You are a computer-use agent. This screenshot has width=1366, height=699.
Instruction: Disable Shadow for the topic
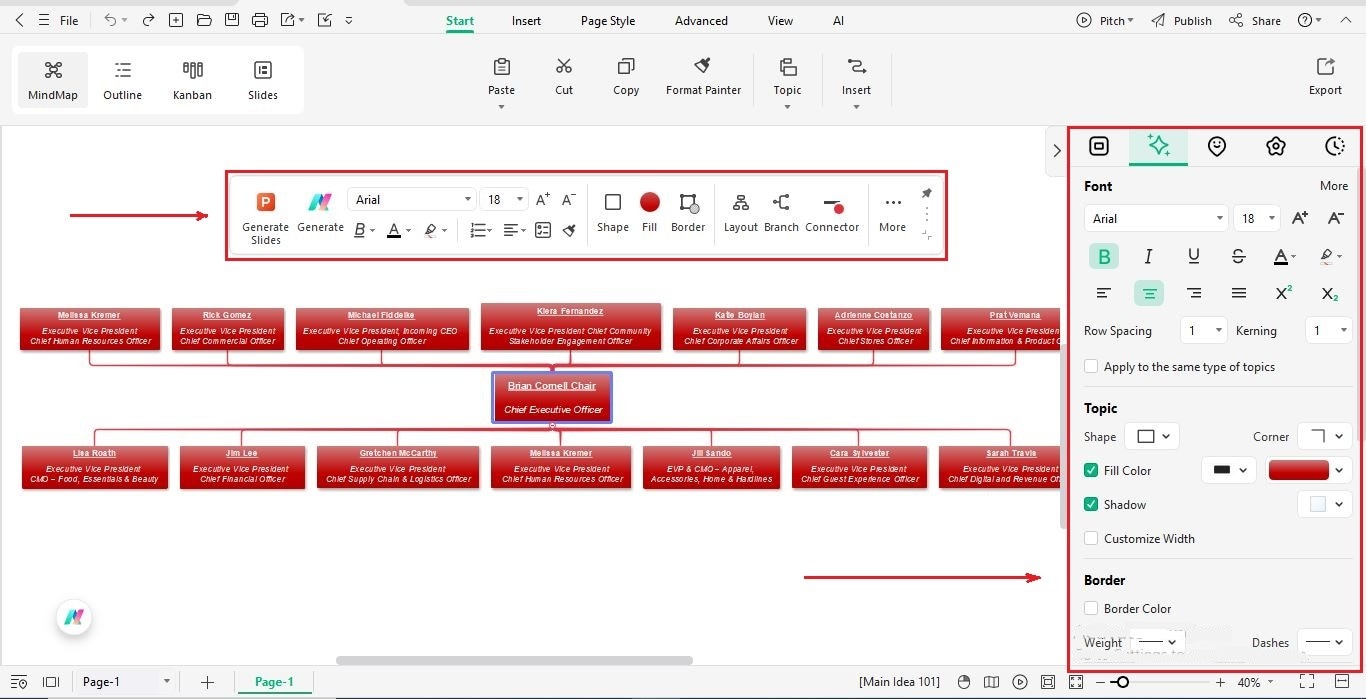1091,504
